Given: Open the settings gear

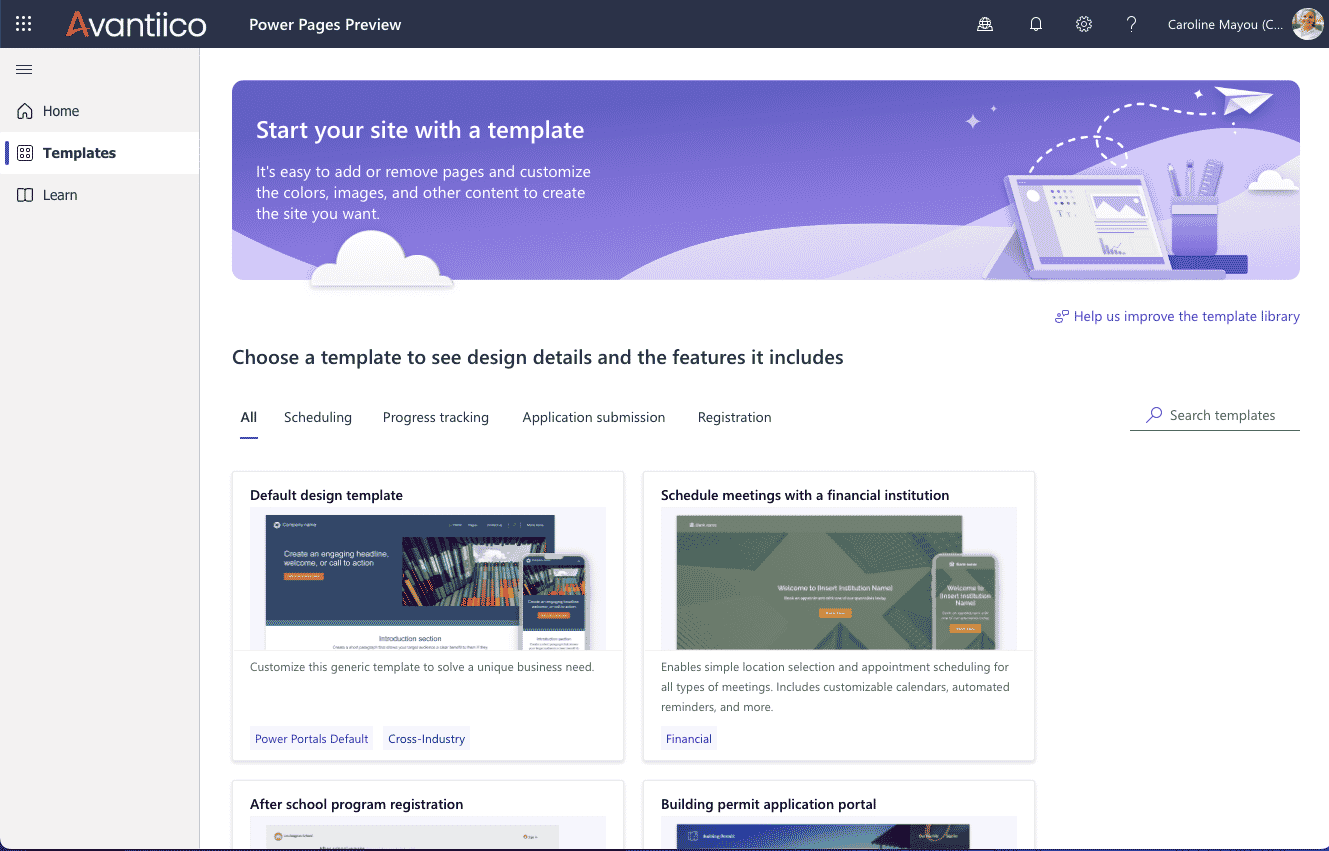Looking at the screenshot, I should (x=1084, y=24).
